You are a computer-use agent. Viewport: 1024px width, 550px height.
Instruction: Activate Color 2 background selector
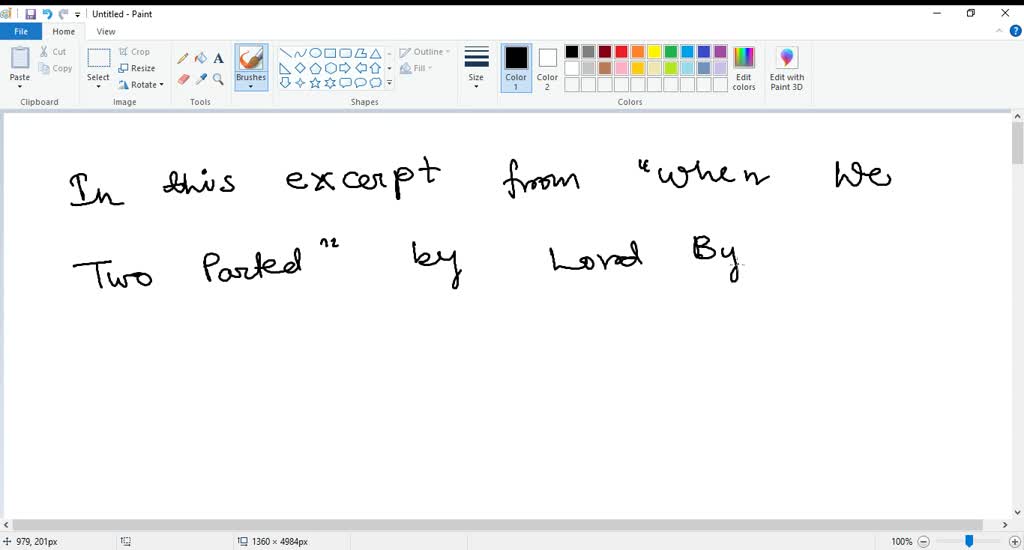547,68
